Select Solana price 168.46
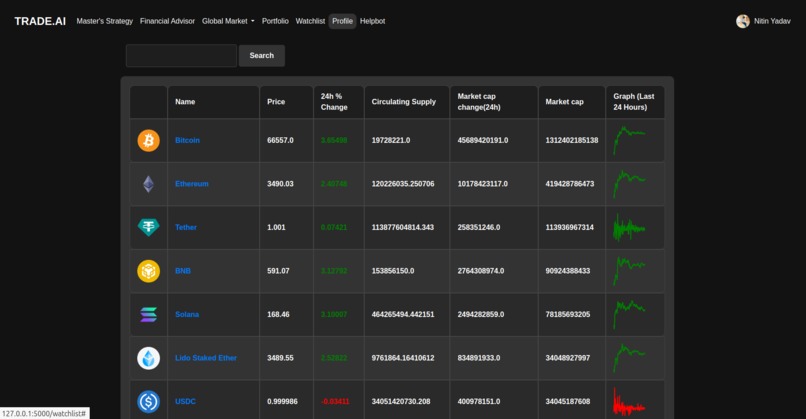This screenshot has height=419, width=806. (278, 315)
